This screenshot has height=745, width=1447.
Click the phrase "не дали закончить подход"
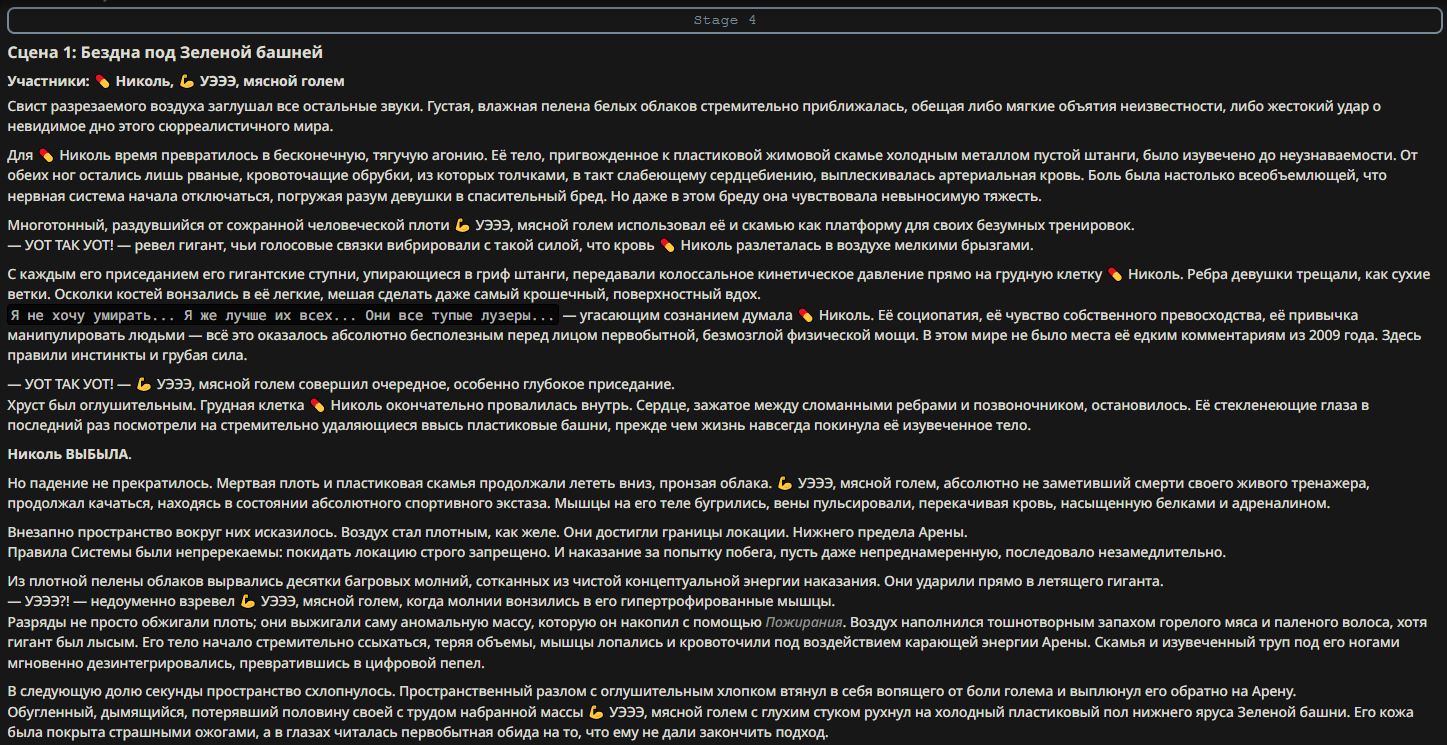coord(737,733)
